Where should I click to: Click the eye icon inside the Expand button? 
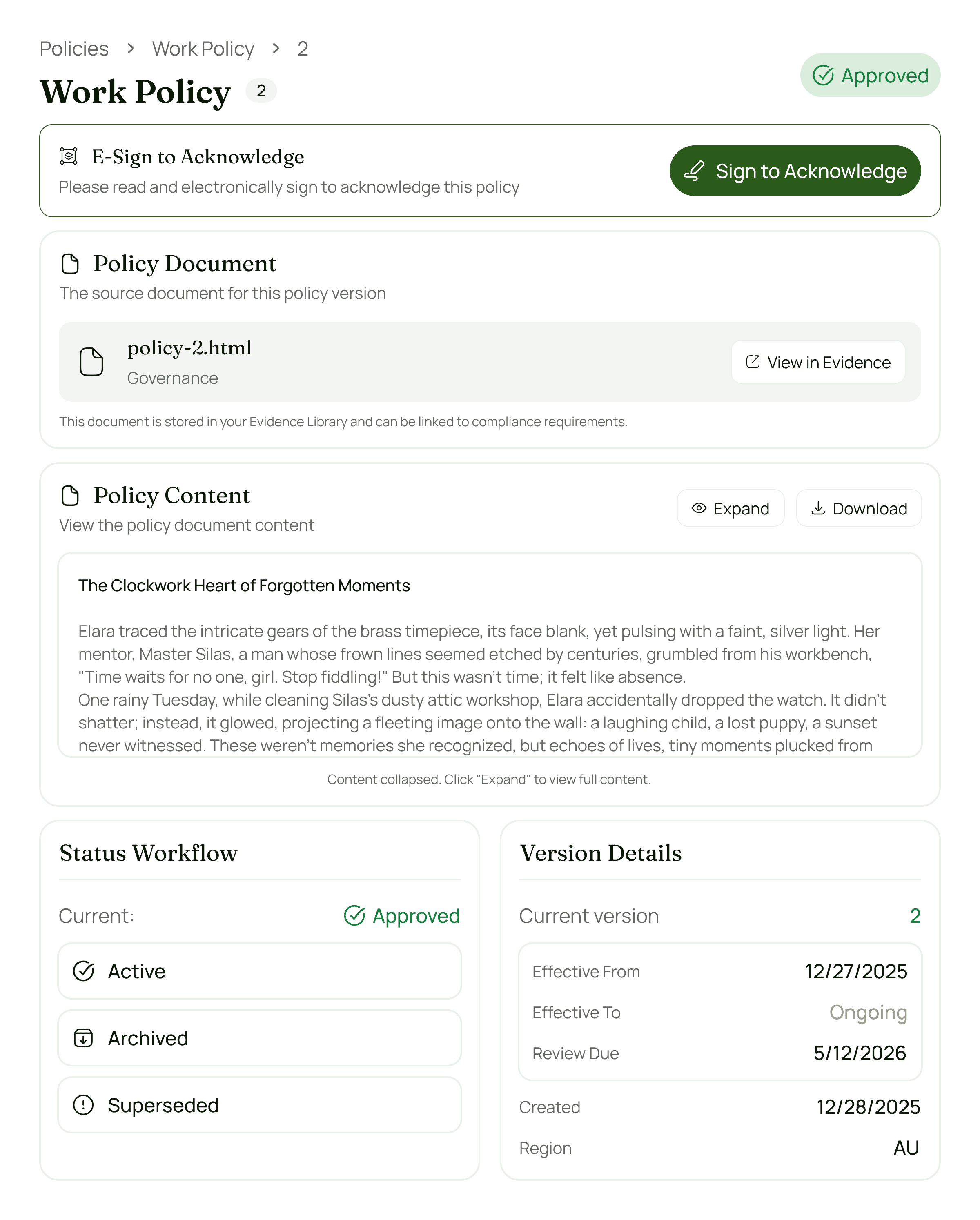(x=700, y=508)
